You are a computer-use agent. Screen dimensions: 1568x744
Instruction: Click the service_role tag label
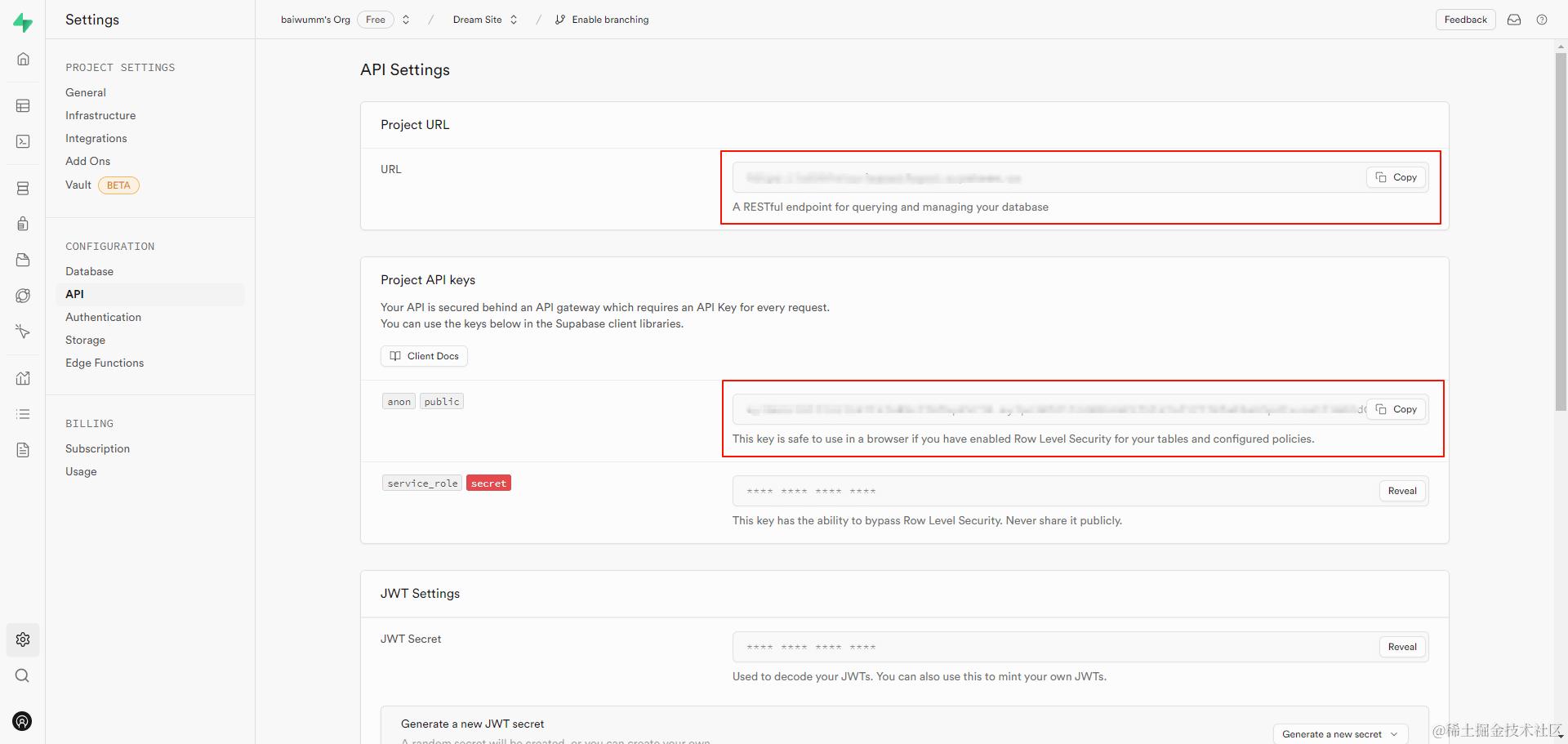tap(422, 483)
